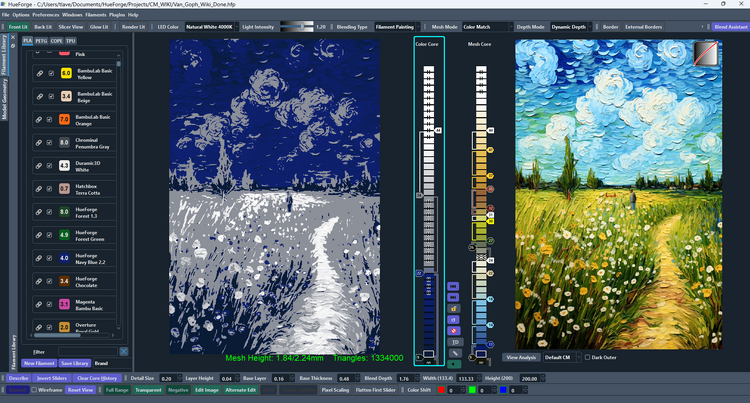Expand the Default CM dropdown
This screenshot has height=403, width=750.
point(562,358)
